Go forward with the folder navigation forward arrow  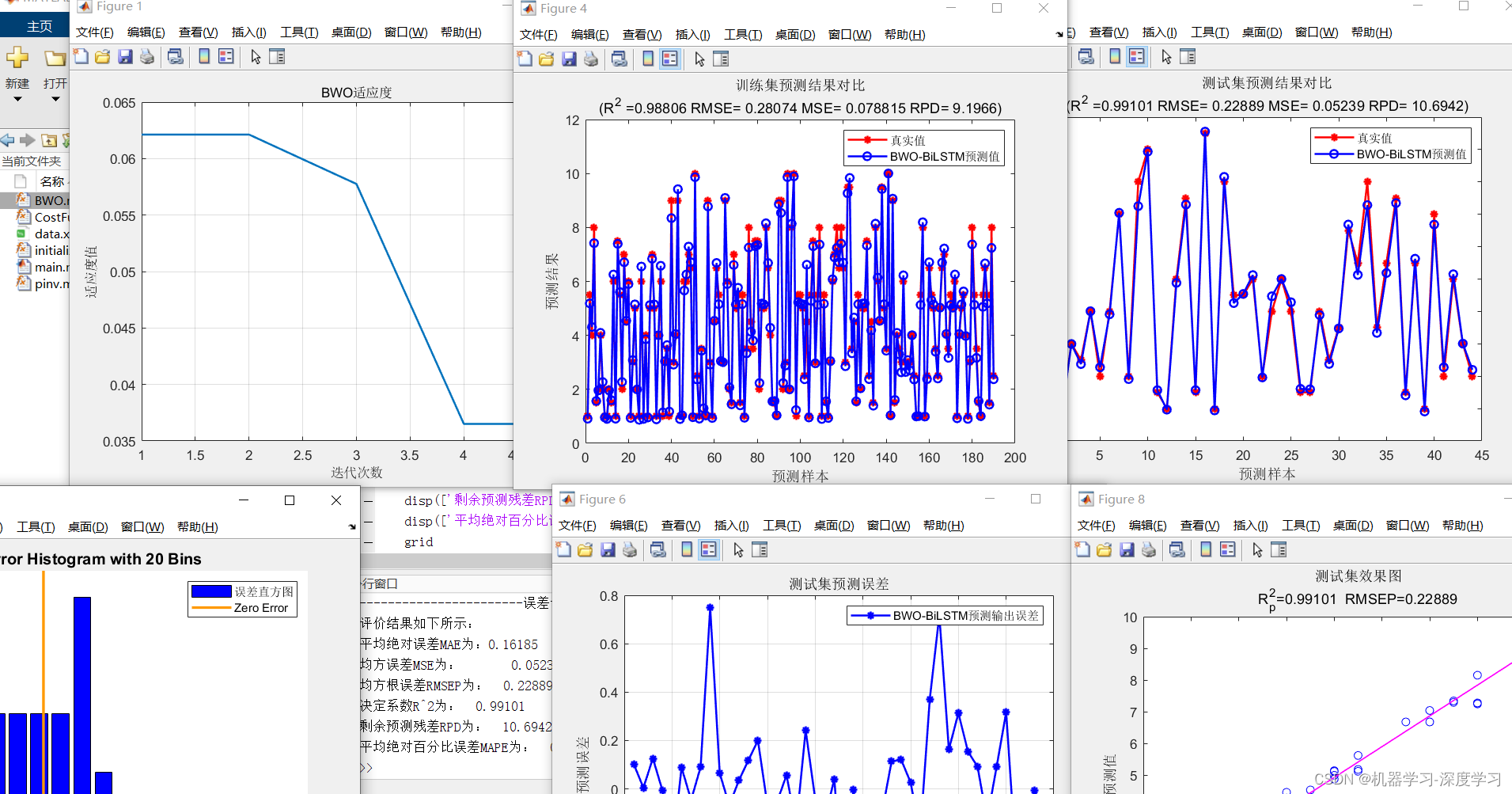[28, 140]
